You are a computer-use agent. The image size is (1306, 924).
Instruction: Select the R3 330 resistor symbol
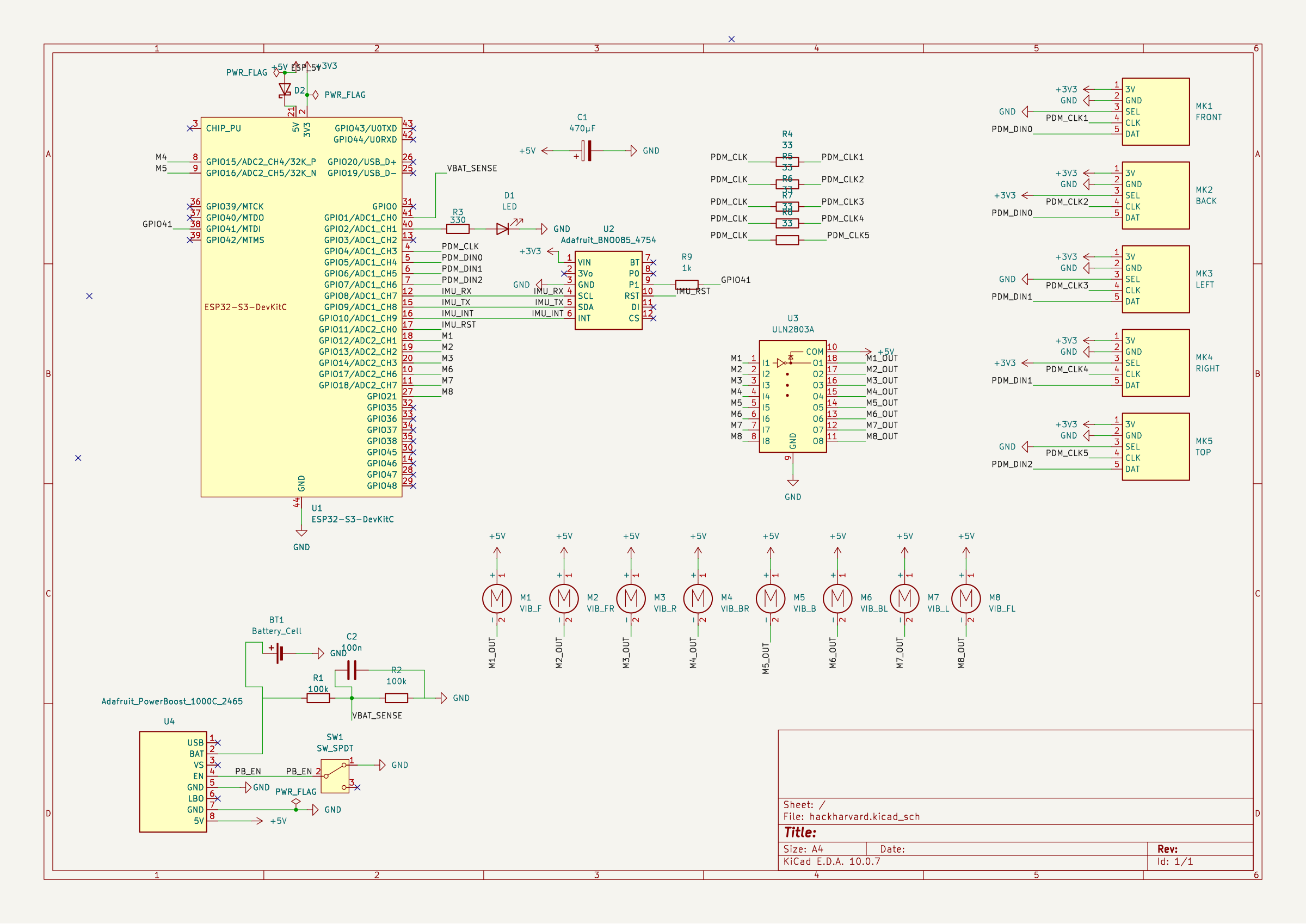(458, 229)
